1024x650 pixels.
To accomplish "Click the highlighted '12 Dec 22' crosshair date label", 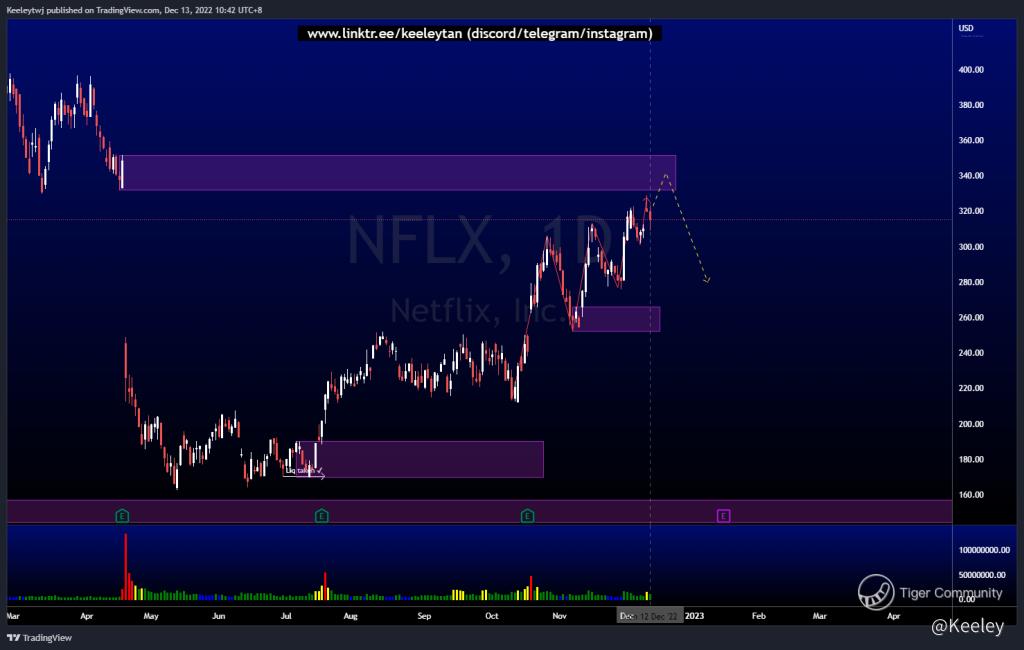I will [650, 616].
